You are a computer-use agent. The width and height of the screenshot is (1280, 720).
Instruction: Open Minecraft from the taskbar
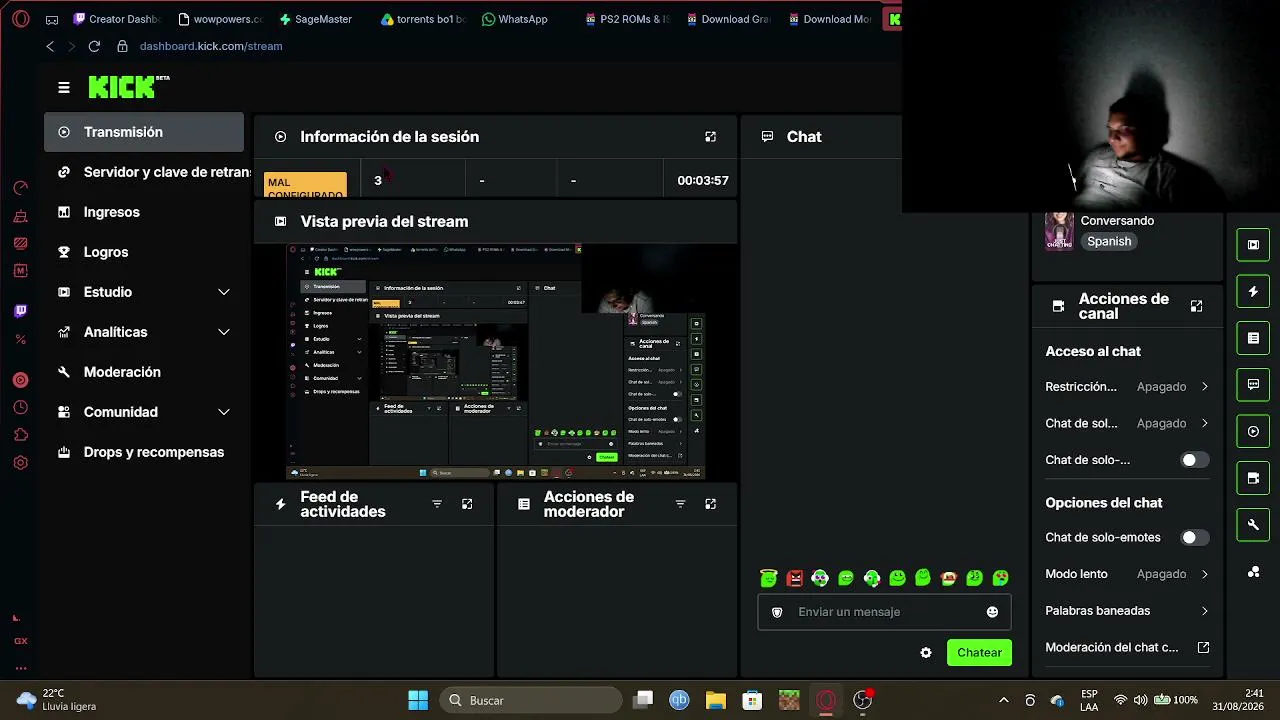click(x=789, y=700)
